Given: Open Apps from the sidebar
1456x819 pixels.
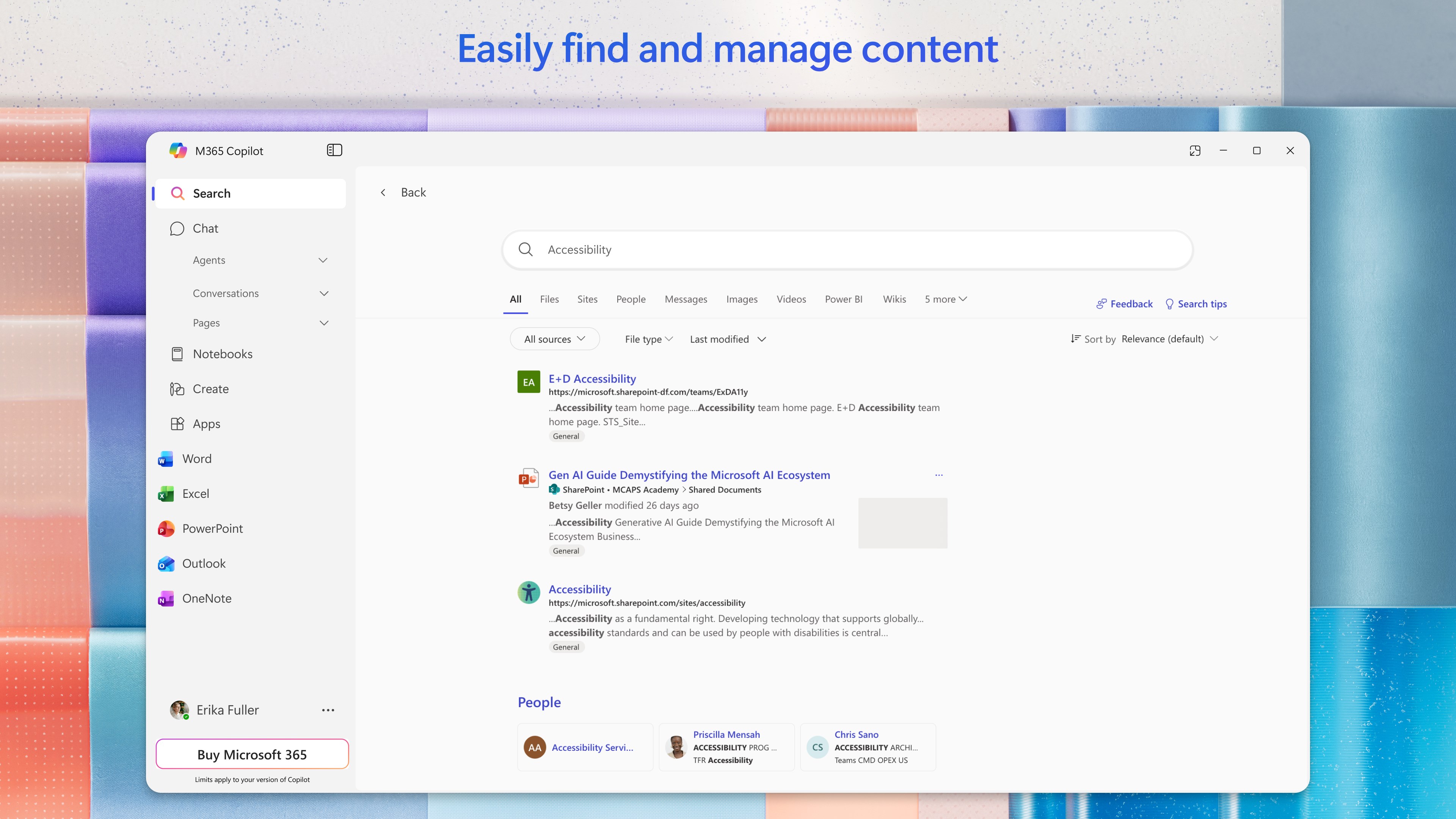Looking at the screenshot, I should point(206,424).
